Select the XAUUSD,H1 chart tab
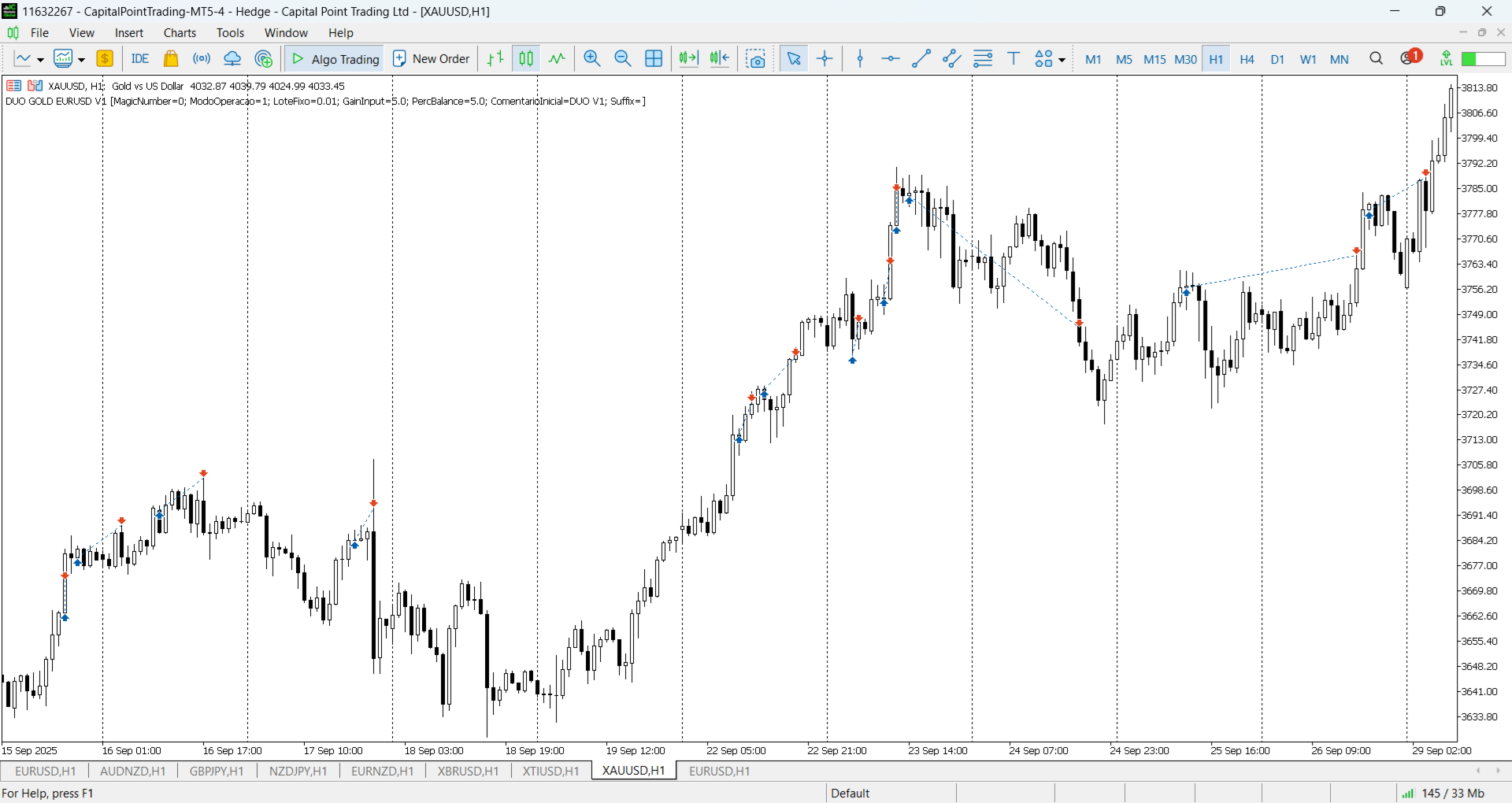The height and width of the screenshot is (803, 1512). tap(634, 771)
